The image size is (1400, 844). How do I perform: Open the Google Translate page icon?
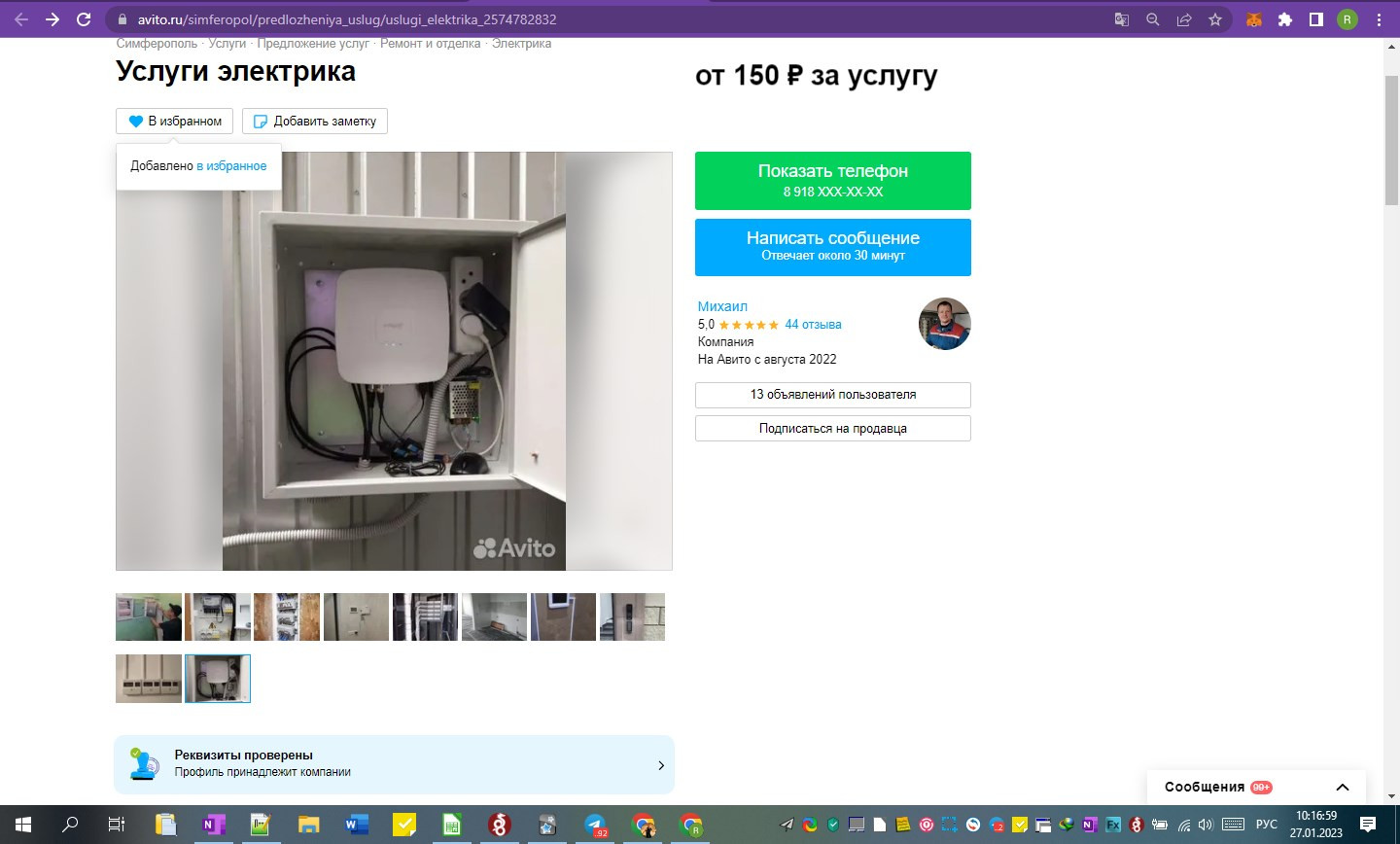coord(1122,19)
